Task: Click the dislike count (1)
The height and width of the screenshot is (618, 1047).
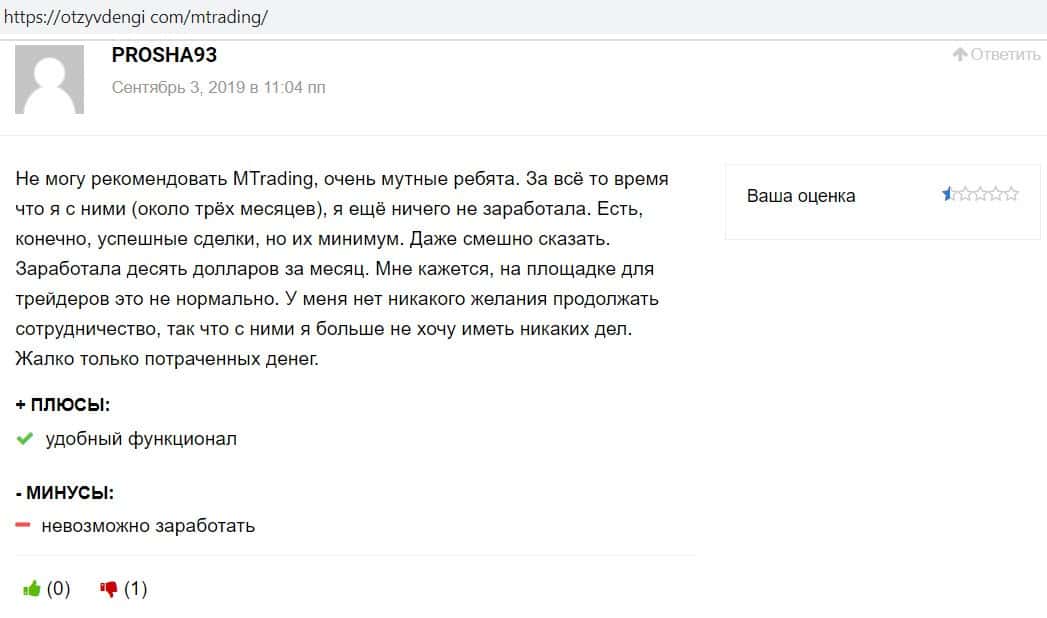Action: [x=136, y=589]
